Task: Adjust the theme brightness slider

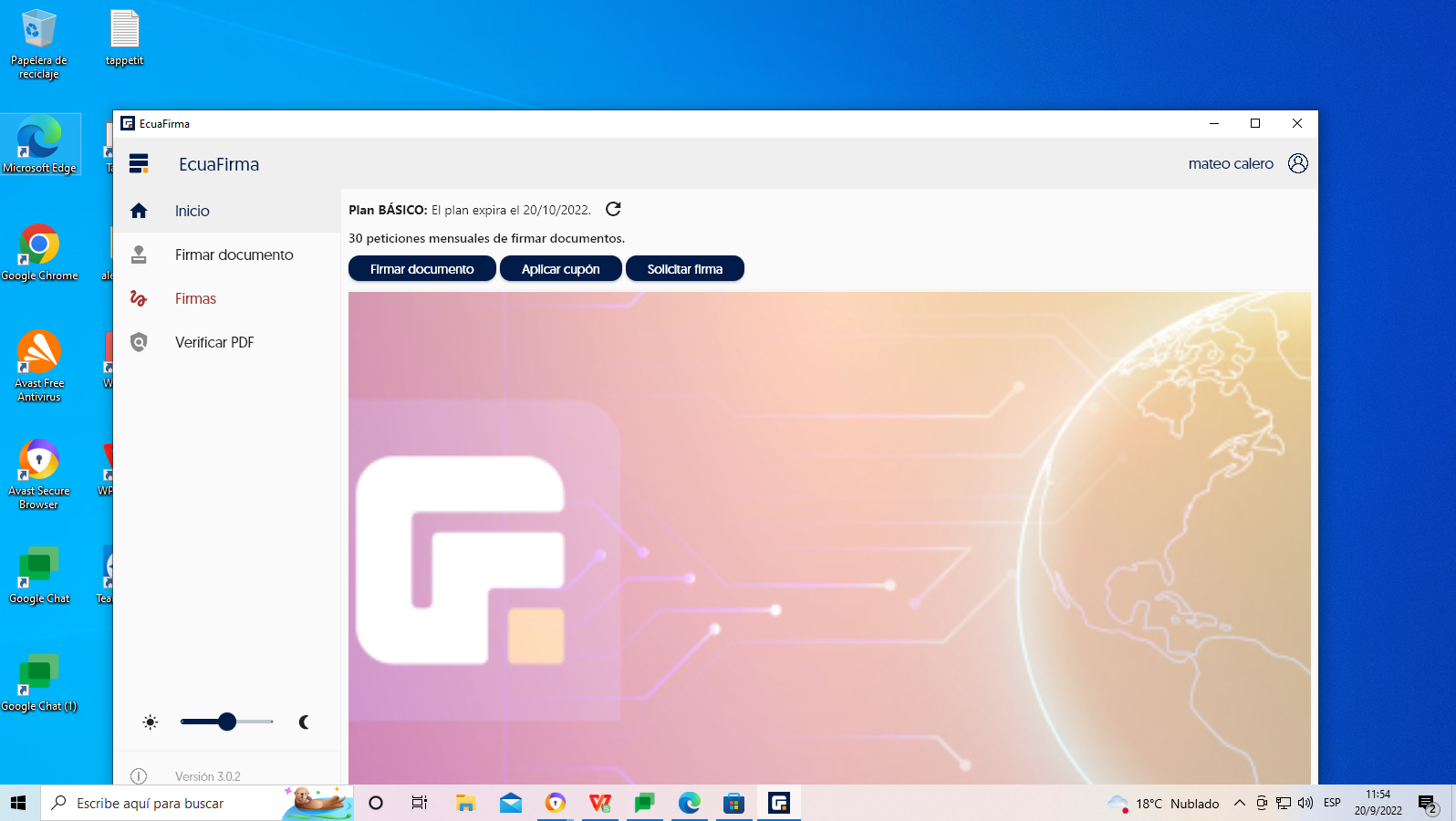Action: click(x=227, y=722)
